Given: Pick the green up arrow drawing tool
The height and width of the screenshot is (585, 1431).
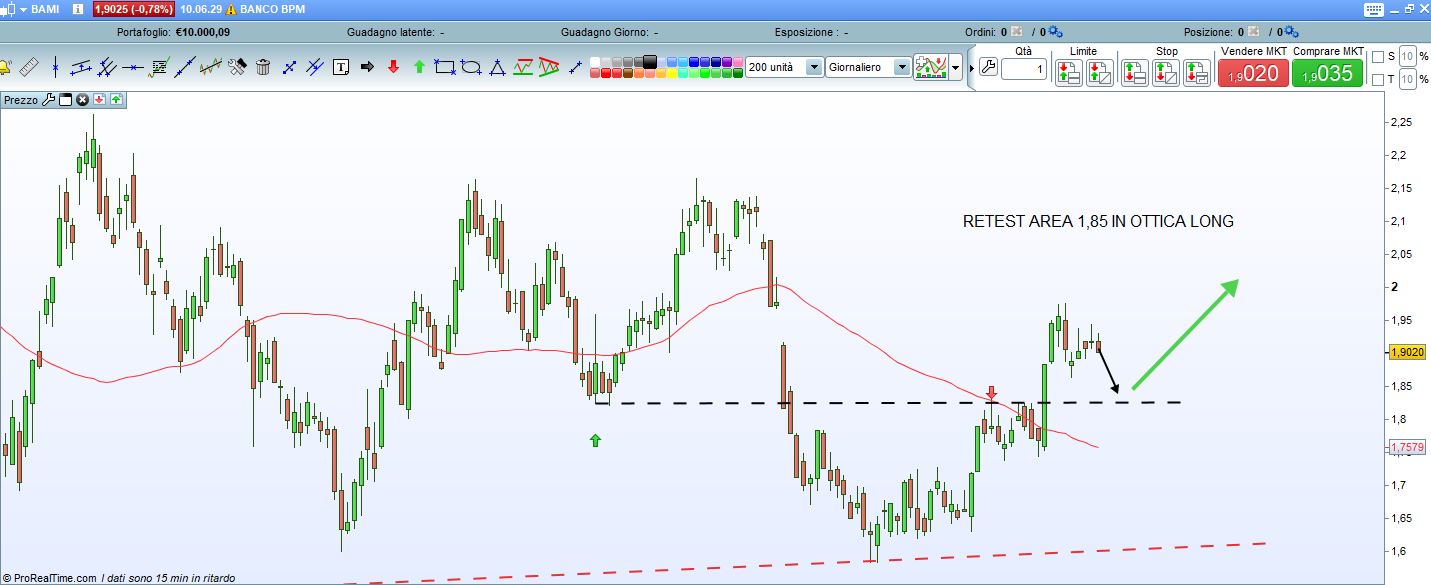Looking at the screenshot, I should [419, 68].
